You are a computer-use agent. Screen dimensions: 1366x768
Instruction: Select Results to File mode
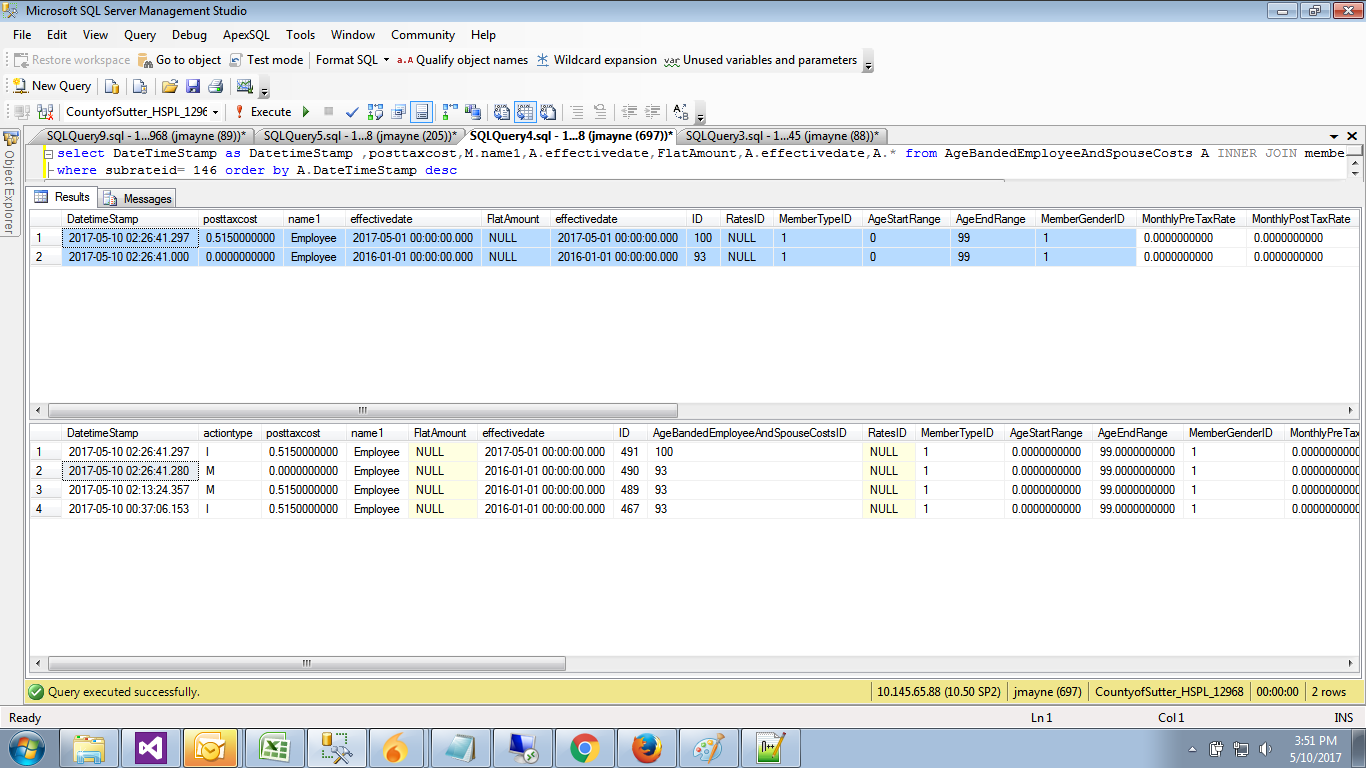[x=548, y=112]
